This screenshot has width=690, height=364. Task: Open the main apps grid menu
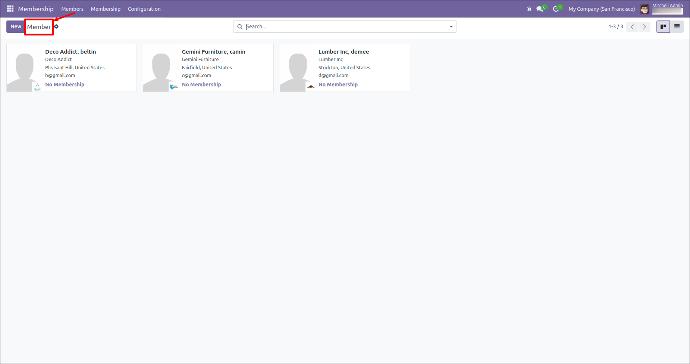point(10,9)
